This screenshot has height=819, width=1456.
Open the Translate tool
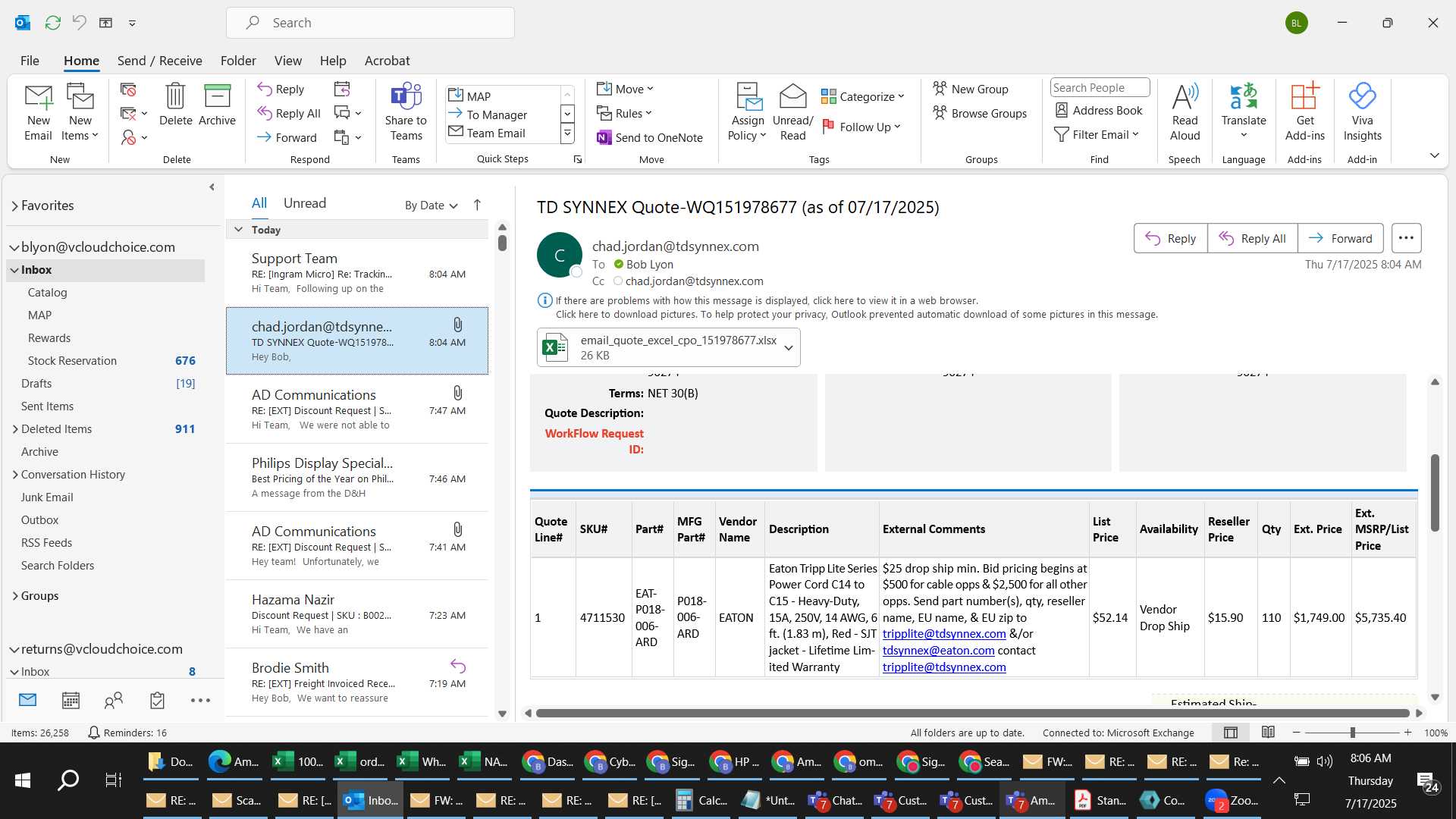(x=1244, y=112)
